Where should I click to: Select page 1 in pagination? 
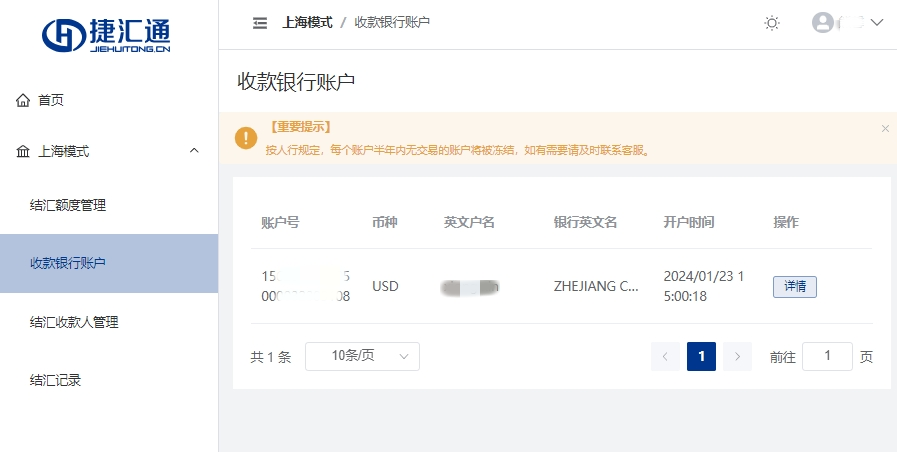[701, 356]
